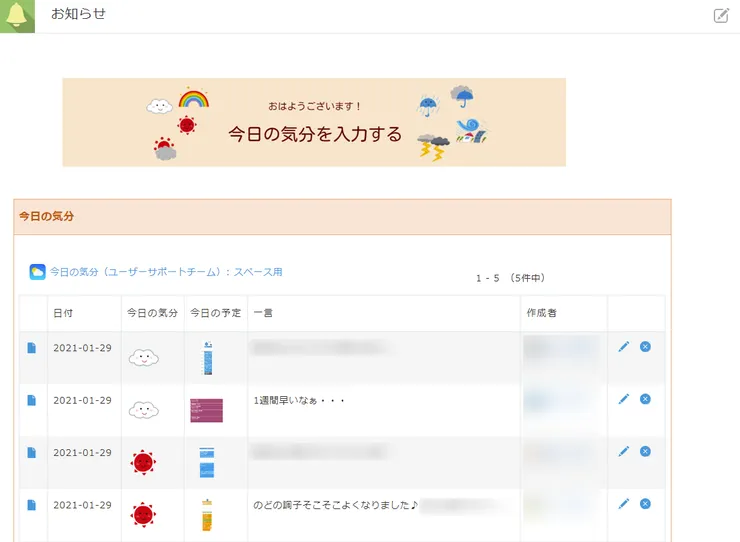Edit the "1週間早いなぁ" record via pencil icon
The height and width of the screenshot is (542, 740).
[624, 399]
